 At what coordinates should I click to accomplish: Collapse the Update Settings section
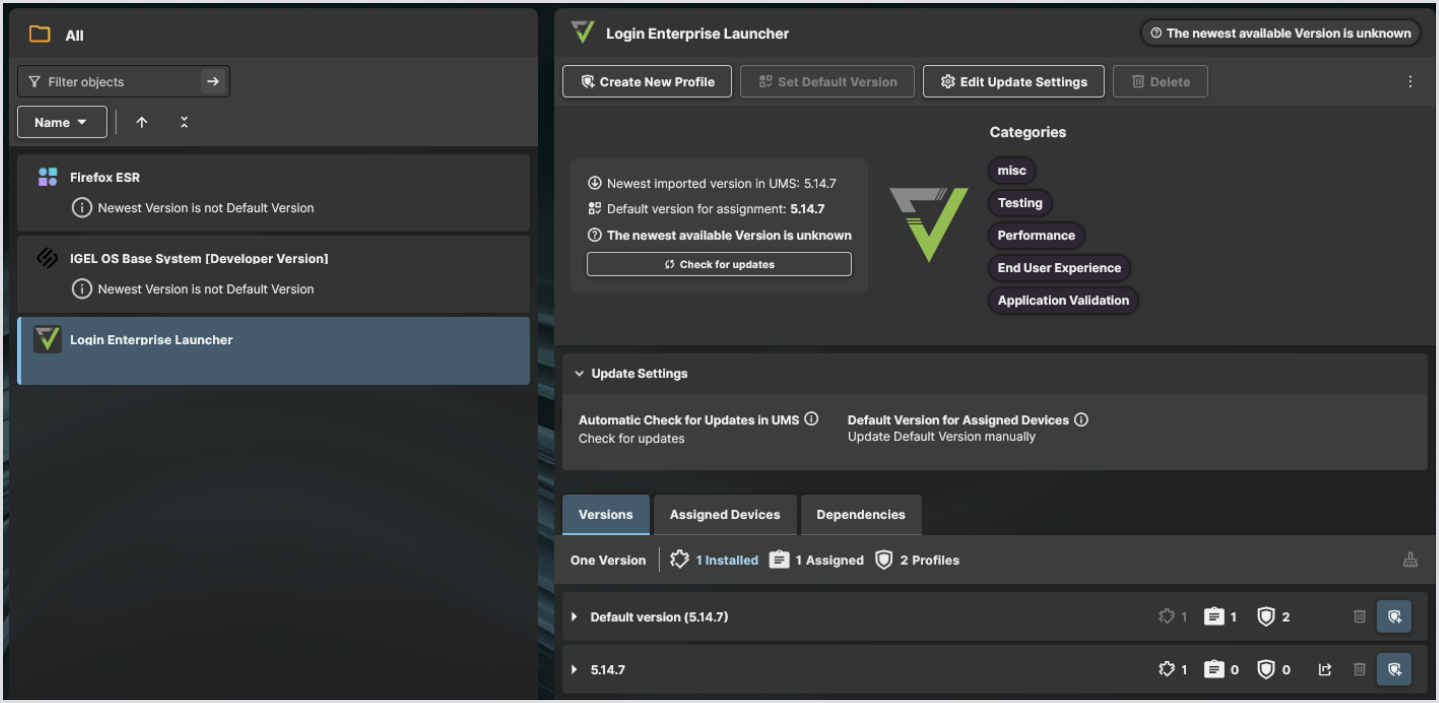[x=580, y=373]
